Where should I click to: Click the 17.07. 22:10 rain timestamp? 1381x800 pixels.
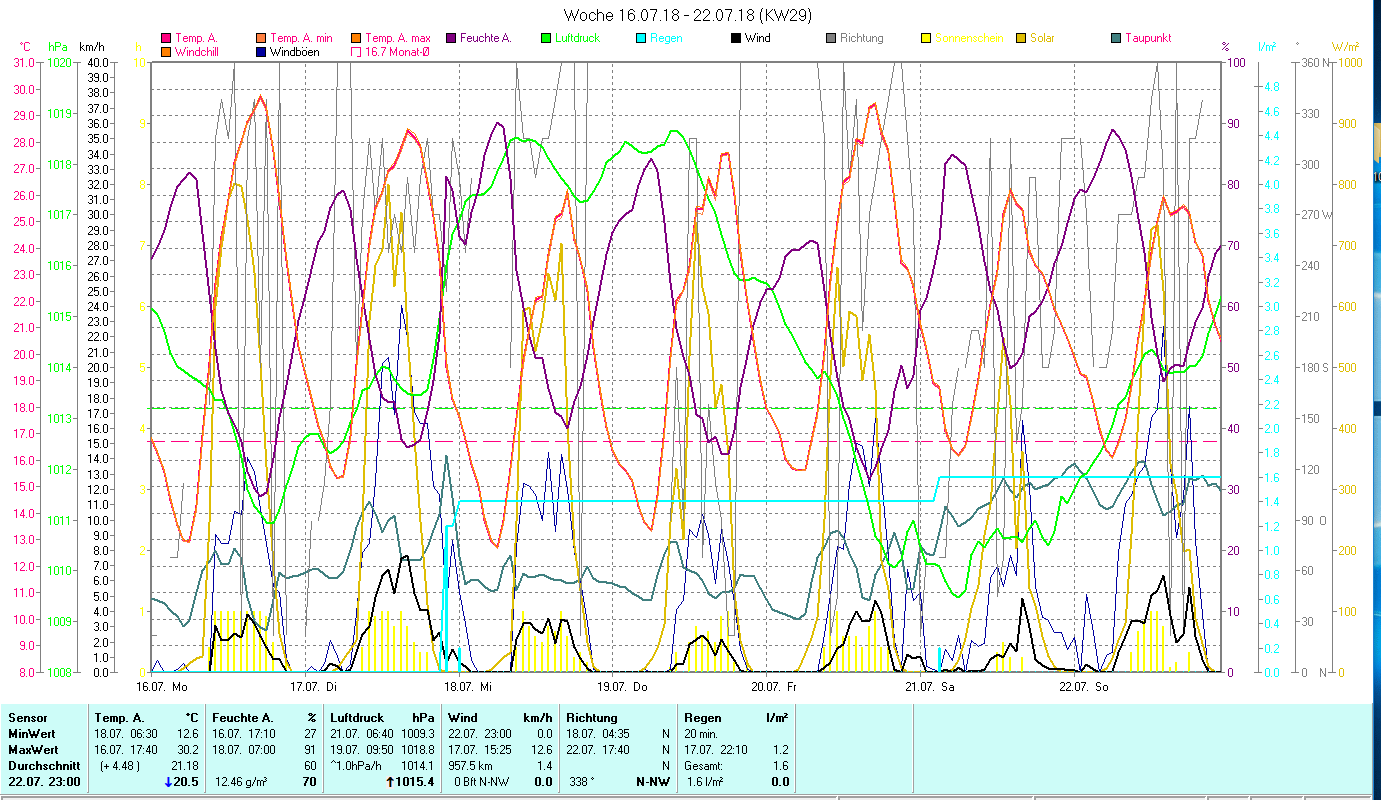tap(716, 750)
